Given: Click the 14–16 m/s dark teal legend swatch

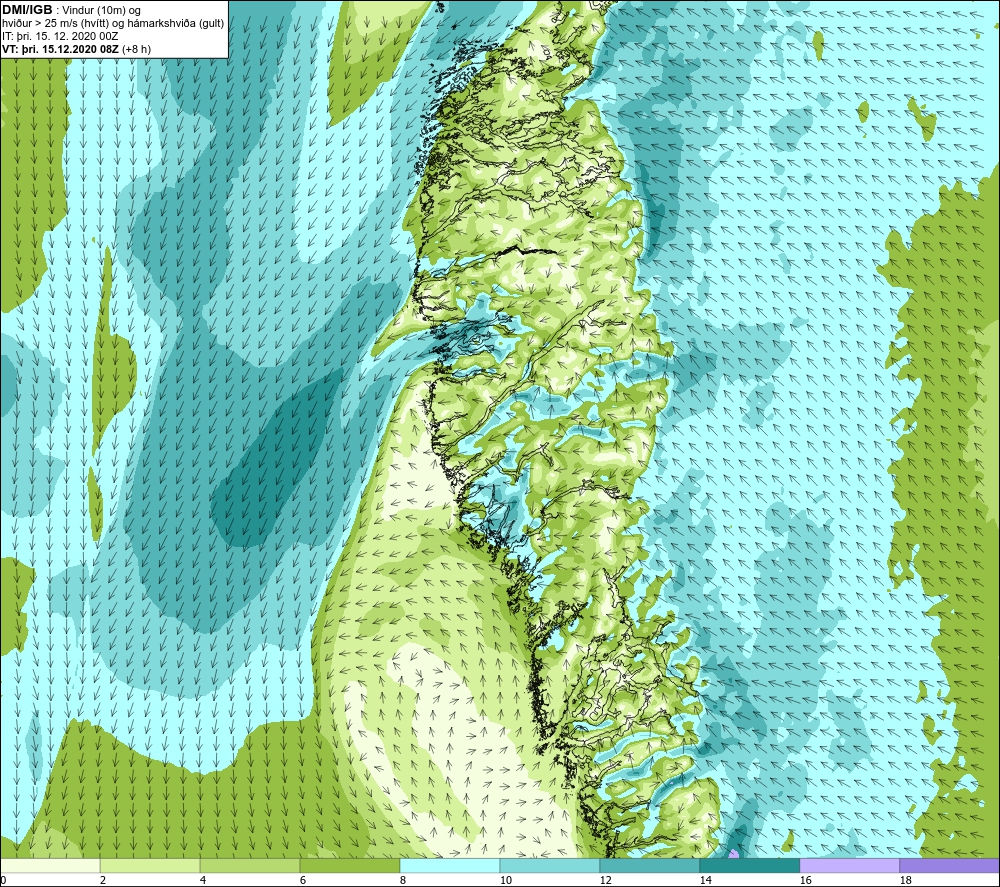Looking at the screenshot, I should [x=749, y=866].
